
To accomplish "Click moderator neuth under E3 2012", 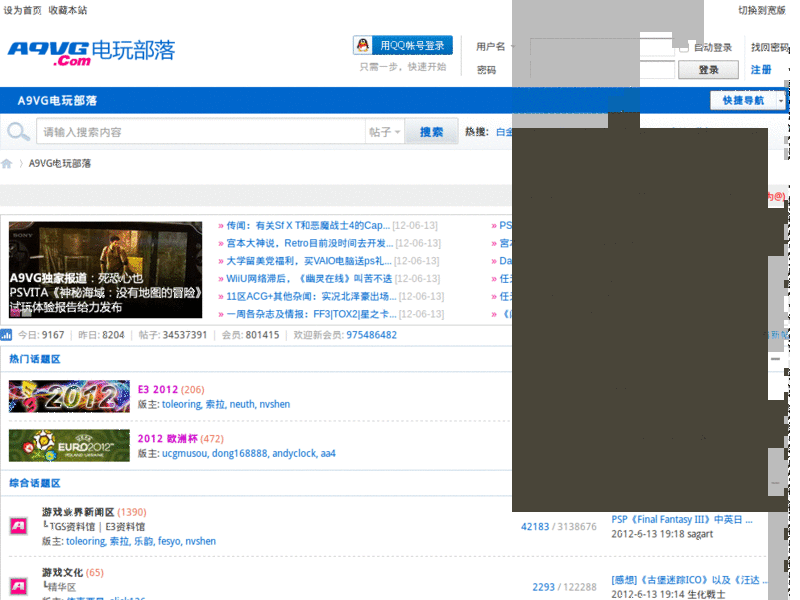I will click(242, 404).
